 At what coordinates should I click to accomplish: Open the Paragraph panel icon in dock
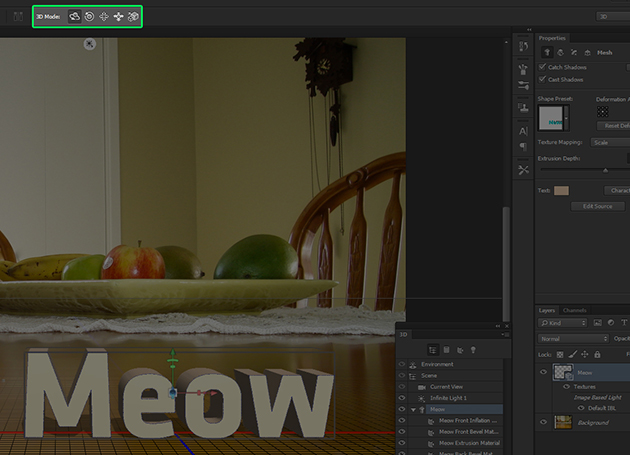(523, 146)
